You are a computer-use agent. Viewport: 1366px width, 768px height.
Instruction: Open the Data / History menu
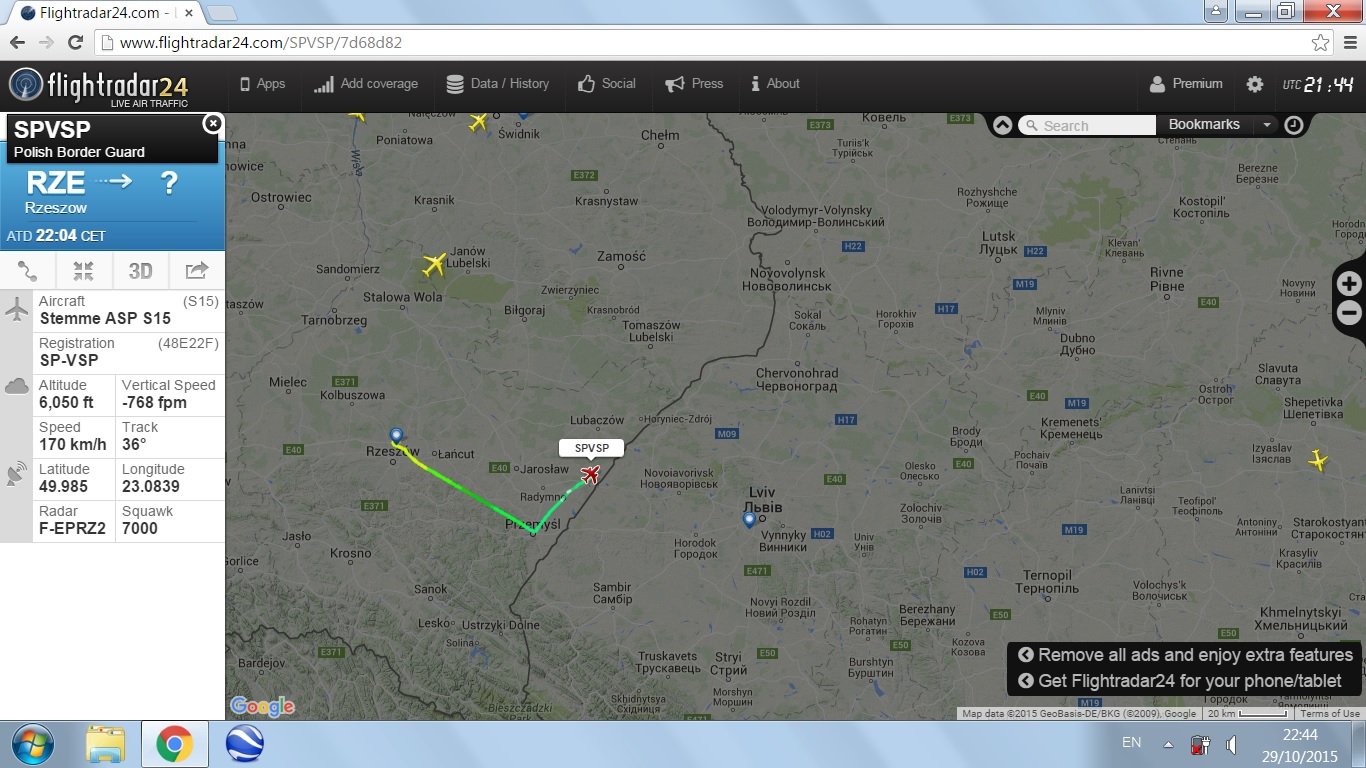498,84
